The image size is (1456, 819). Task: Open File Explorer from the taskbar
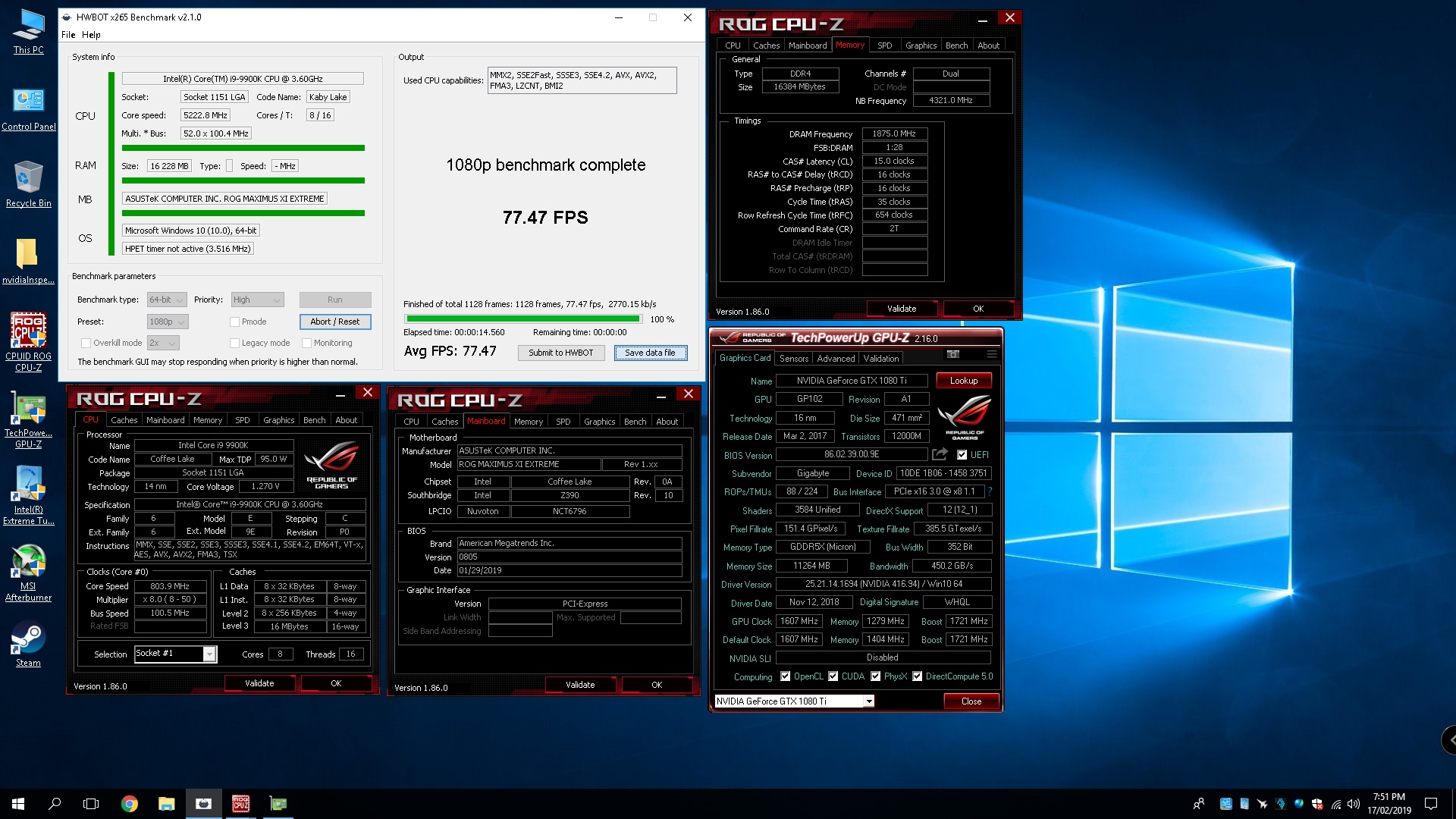pos(166,804)
